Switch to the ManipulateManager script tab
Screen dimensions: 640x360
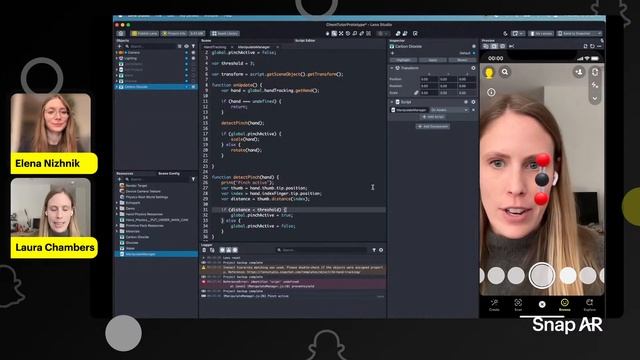point(254,47)
